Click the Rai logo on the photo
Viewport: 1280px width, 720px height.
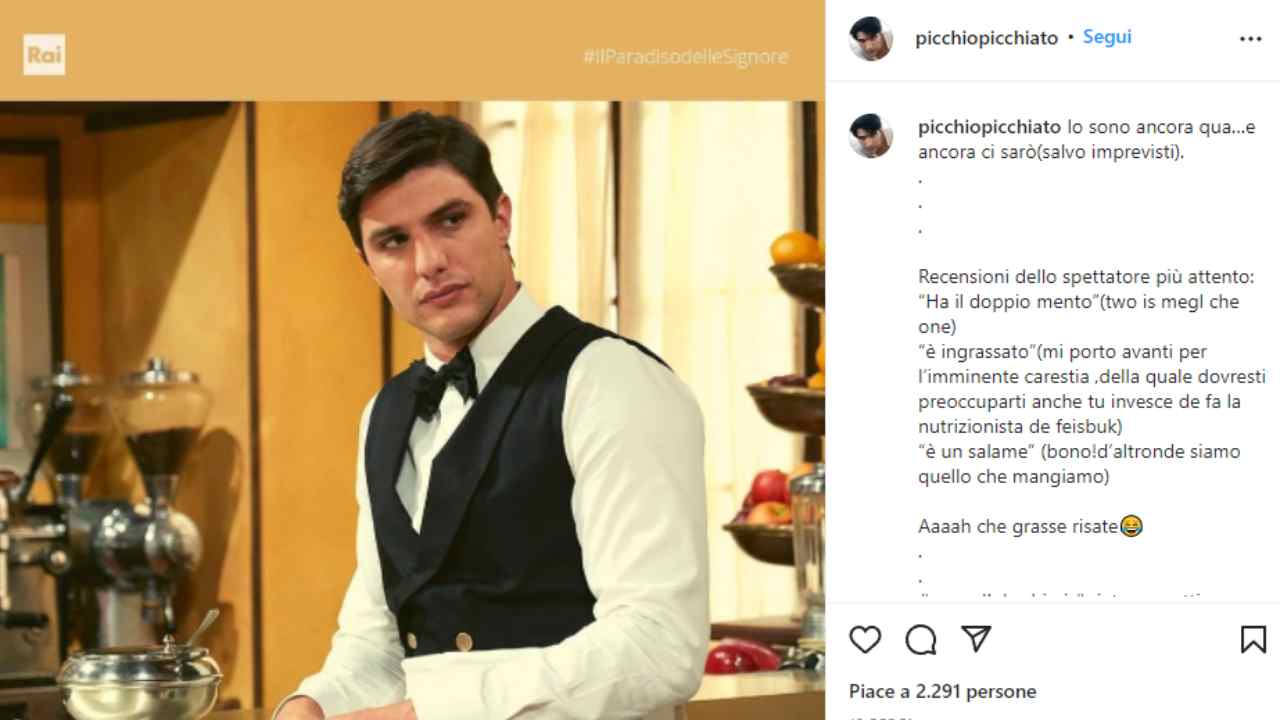tap(44, 55)
